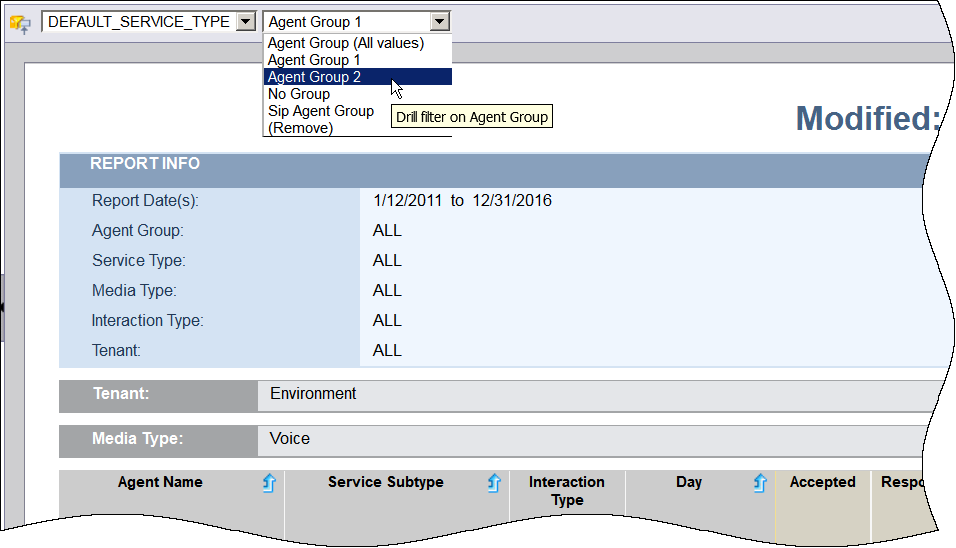This screenshot has width=956, height=548.
Task: Click the sort arrow beside Agent Name
Action: [268, 484]
